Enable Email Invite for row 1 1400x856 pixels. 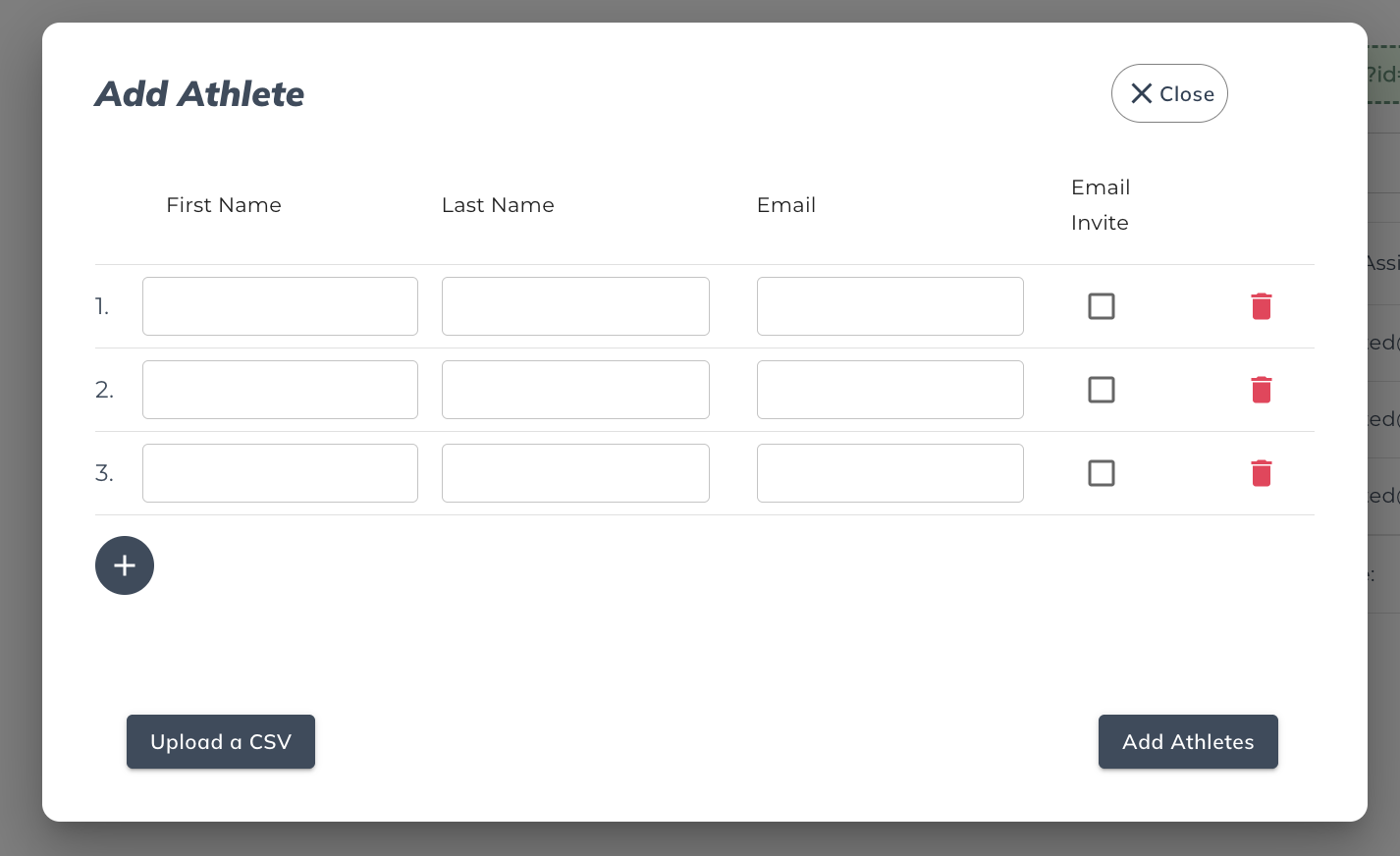1102,306
